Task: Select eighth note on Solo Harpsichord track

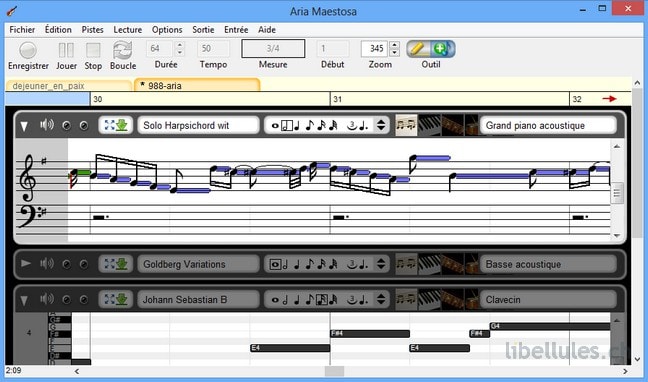Action: (x=310, y=126)
